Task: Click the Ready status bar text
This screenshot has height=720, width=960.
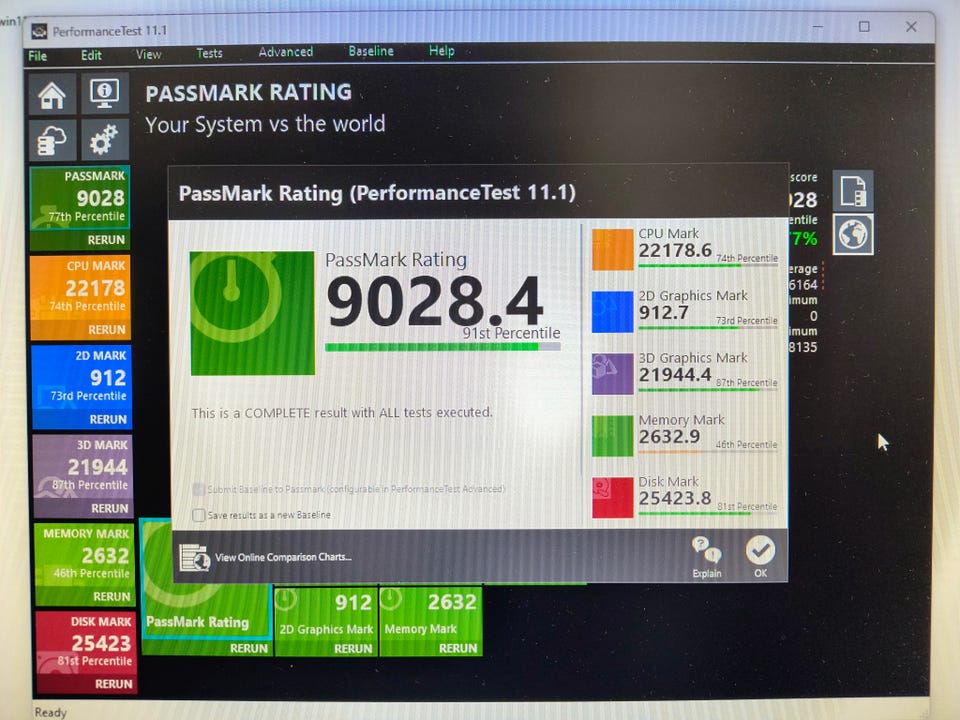Action: click(50, 712)
